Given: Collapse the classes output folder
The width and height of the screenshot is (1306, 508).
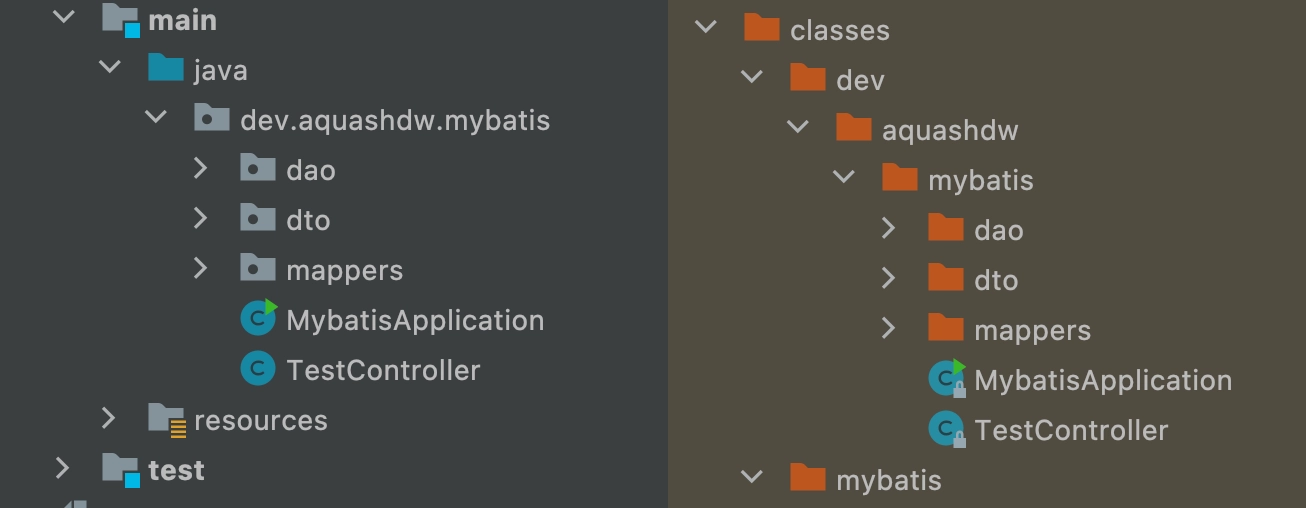Looking at the screenshot, I should [706, 28].
